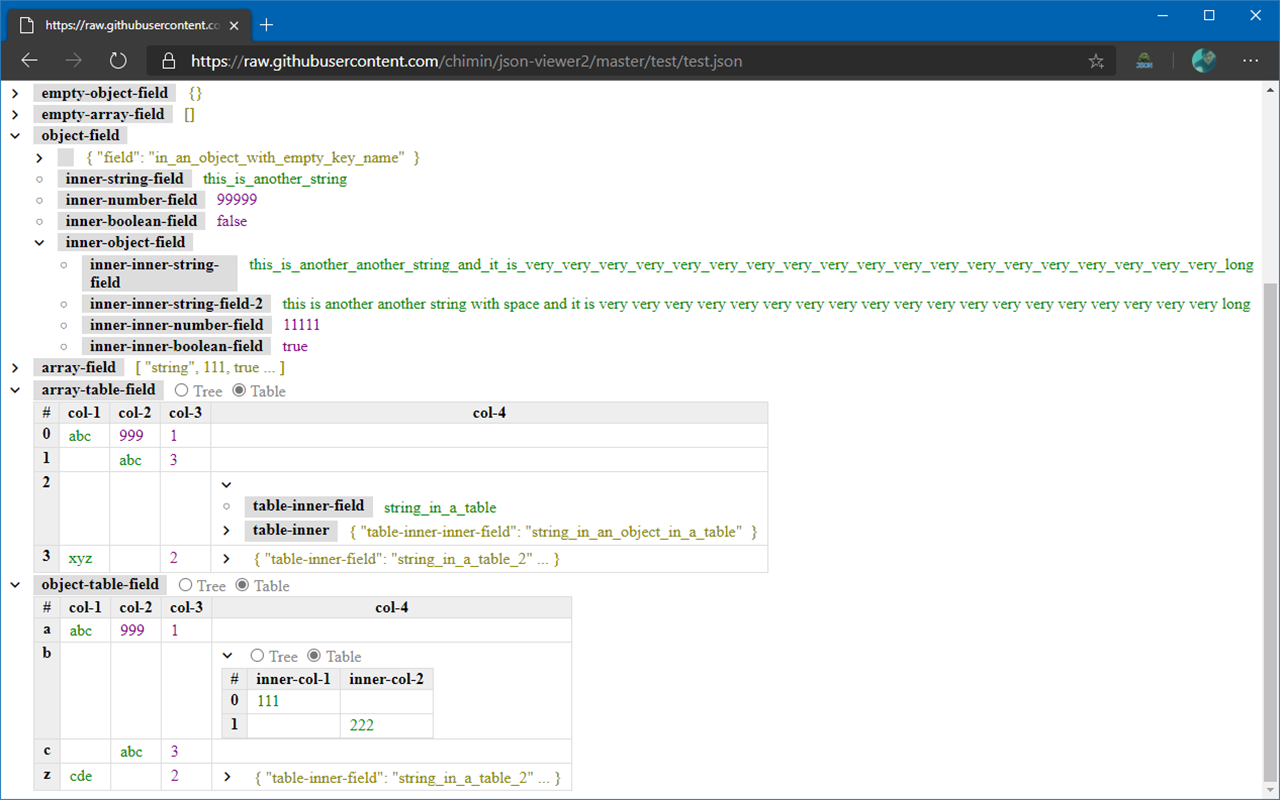Expand the array-field node

pos(14,367)
